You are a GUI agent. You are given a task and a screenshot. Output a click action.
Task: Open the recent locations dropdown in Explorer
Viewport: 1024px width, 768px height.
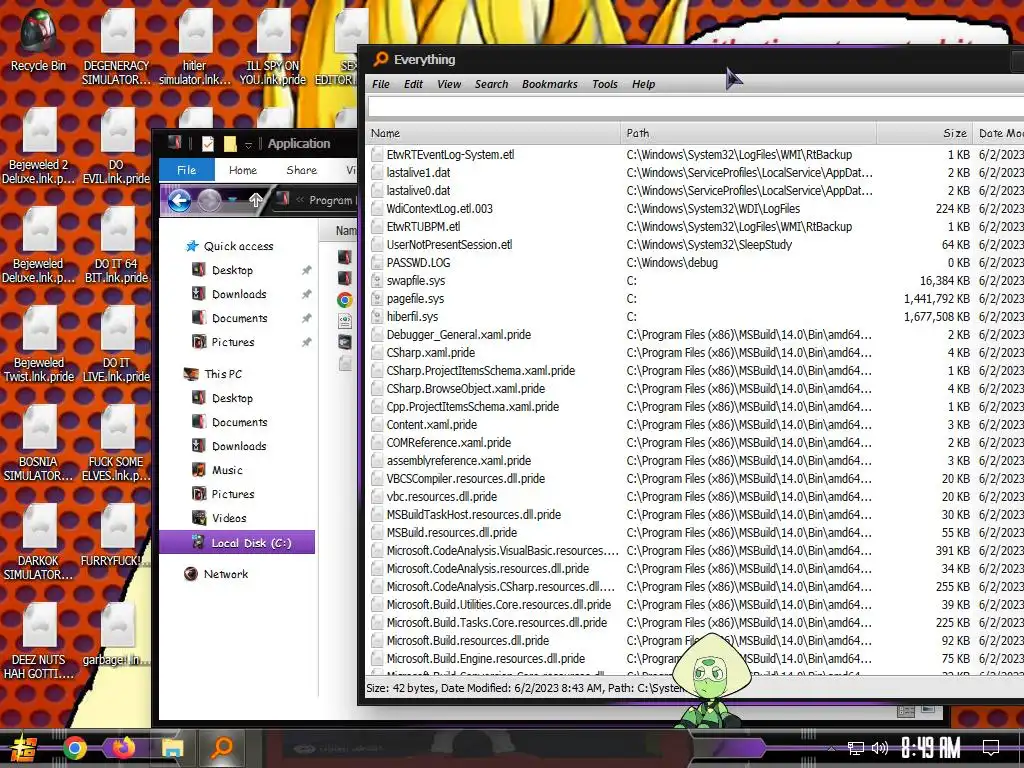click(232, 200)
